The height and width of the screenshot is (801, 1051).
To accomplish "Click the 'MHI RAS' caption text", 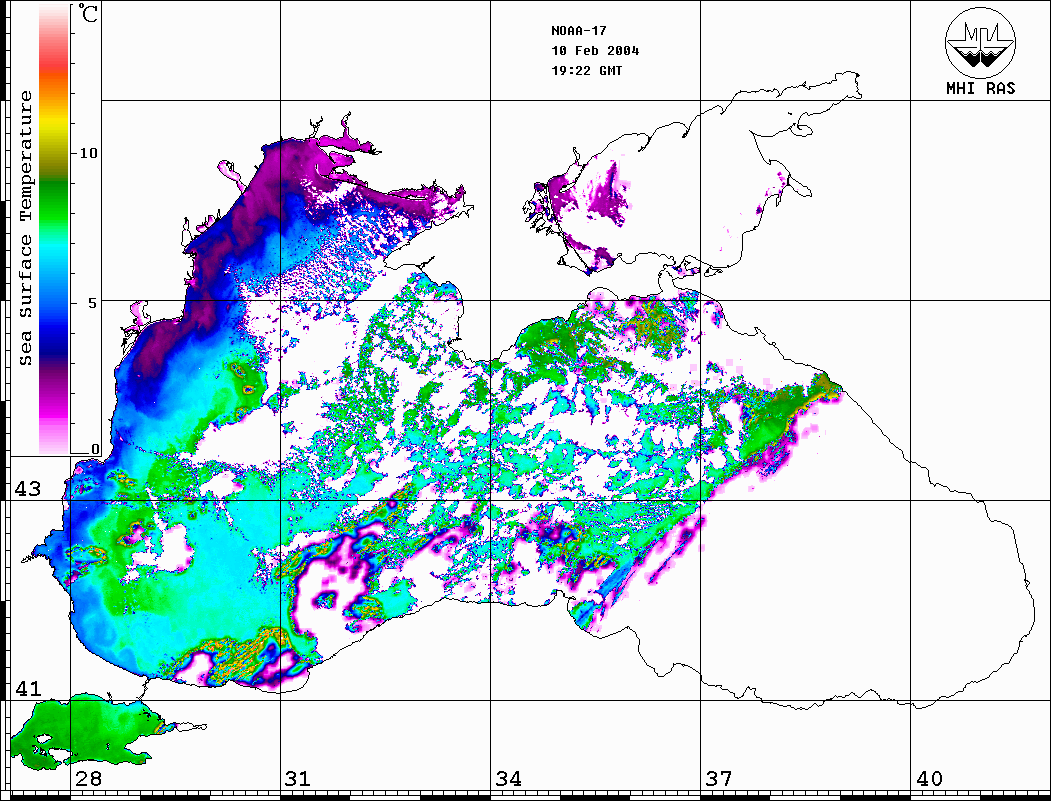I will tap(981, 88).
